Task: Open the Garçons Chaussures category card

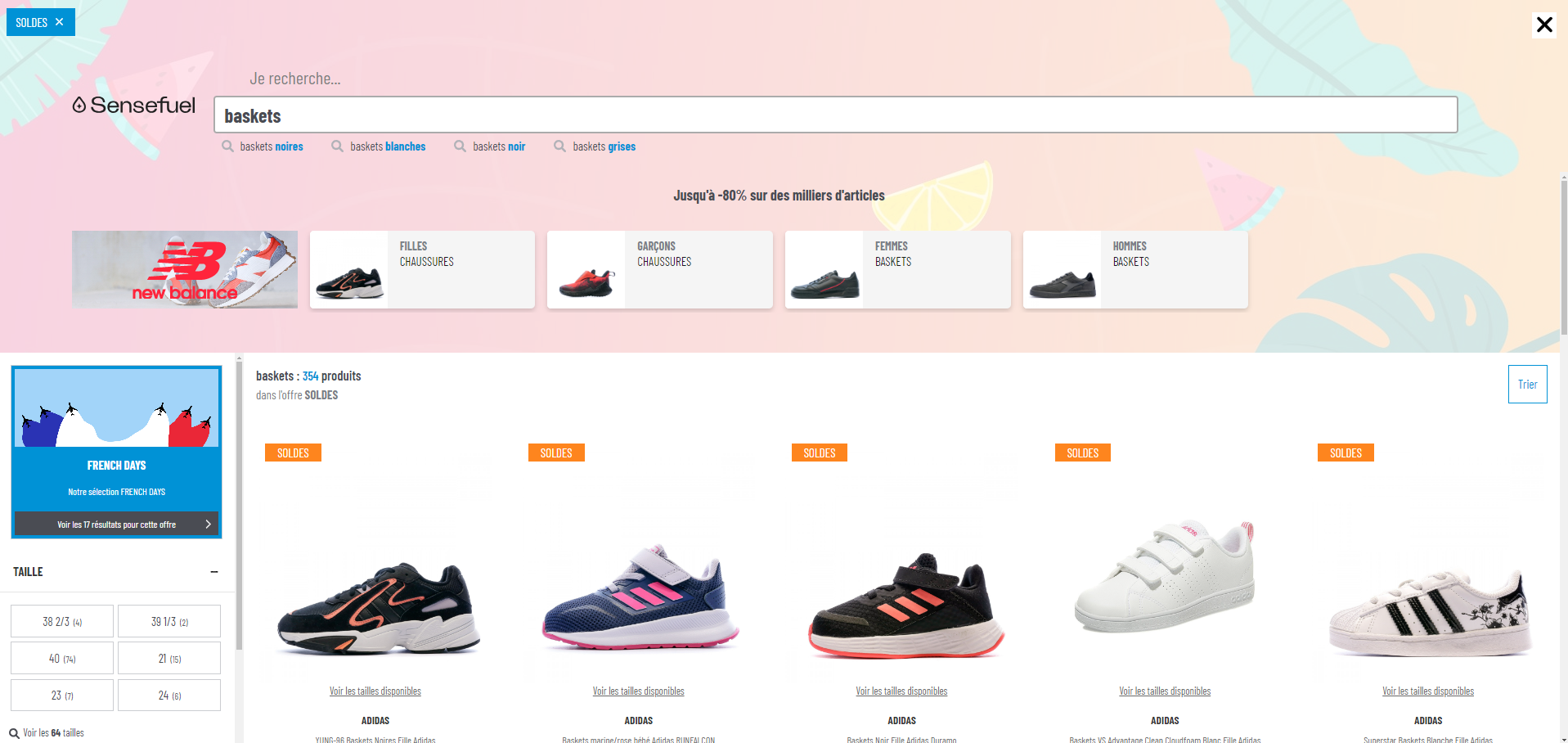Action: click(x=659, y=269)
